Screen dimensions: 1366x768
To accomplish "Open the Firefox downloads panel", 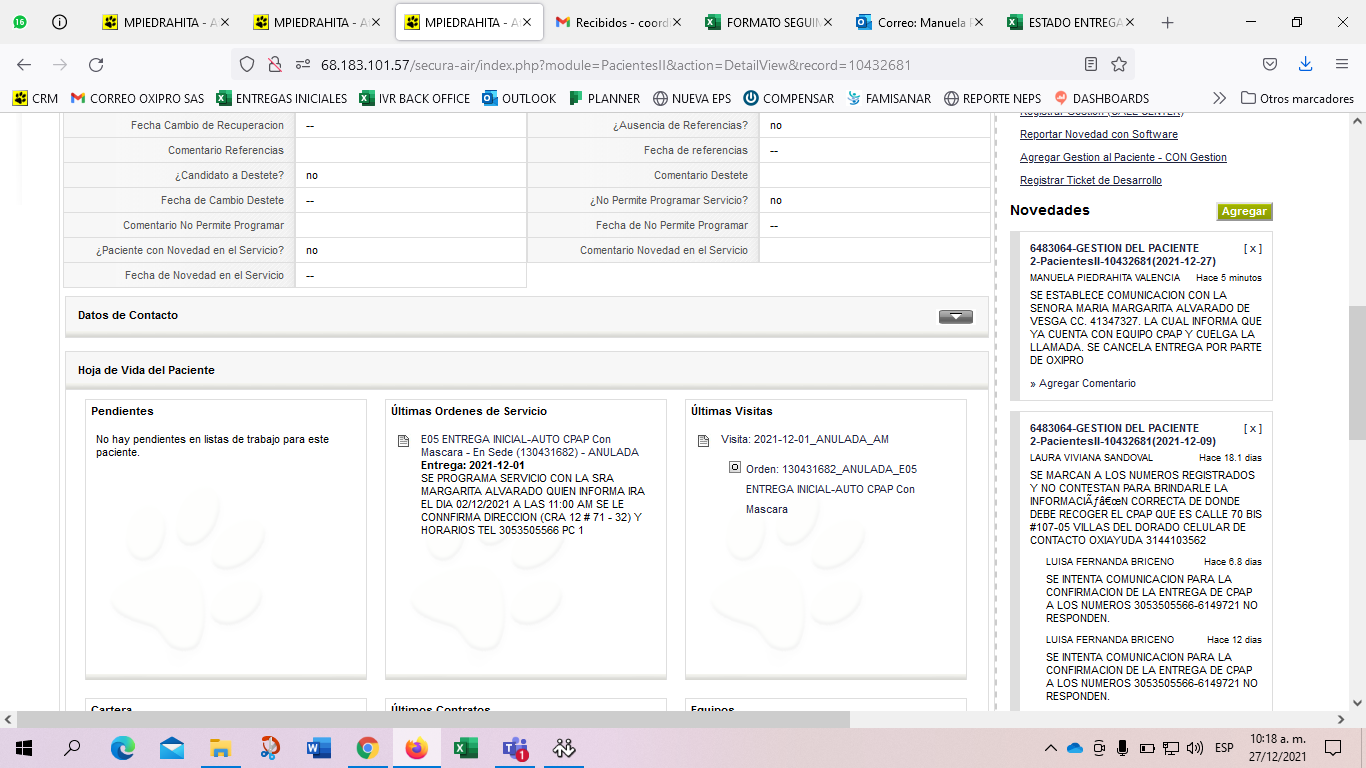I will tap(1305, 64).
